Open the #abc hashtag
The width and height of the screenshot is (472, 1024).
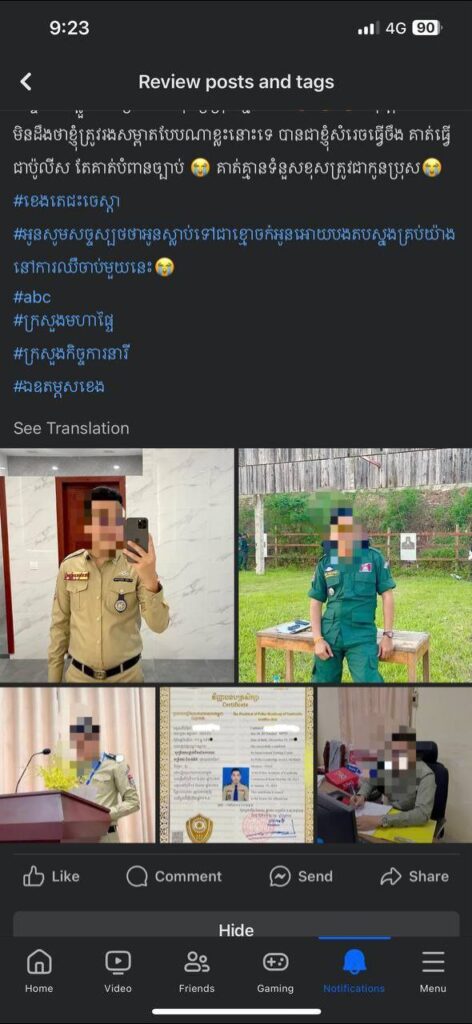(32, 297)
